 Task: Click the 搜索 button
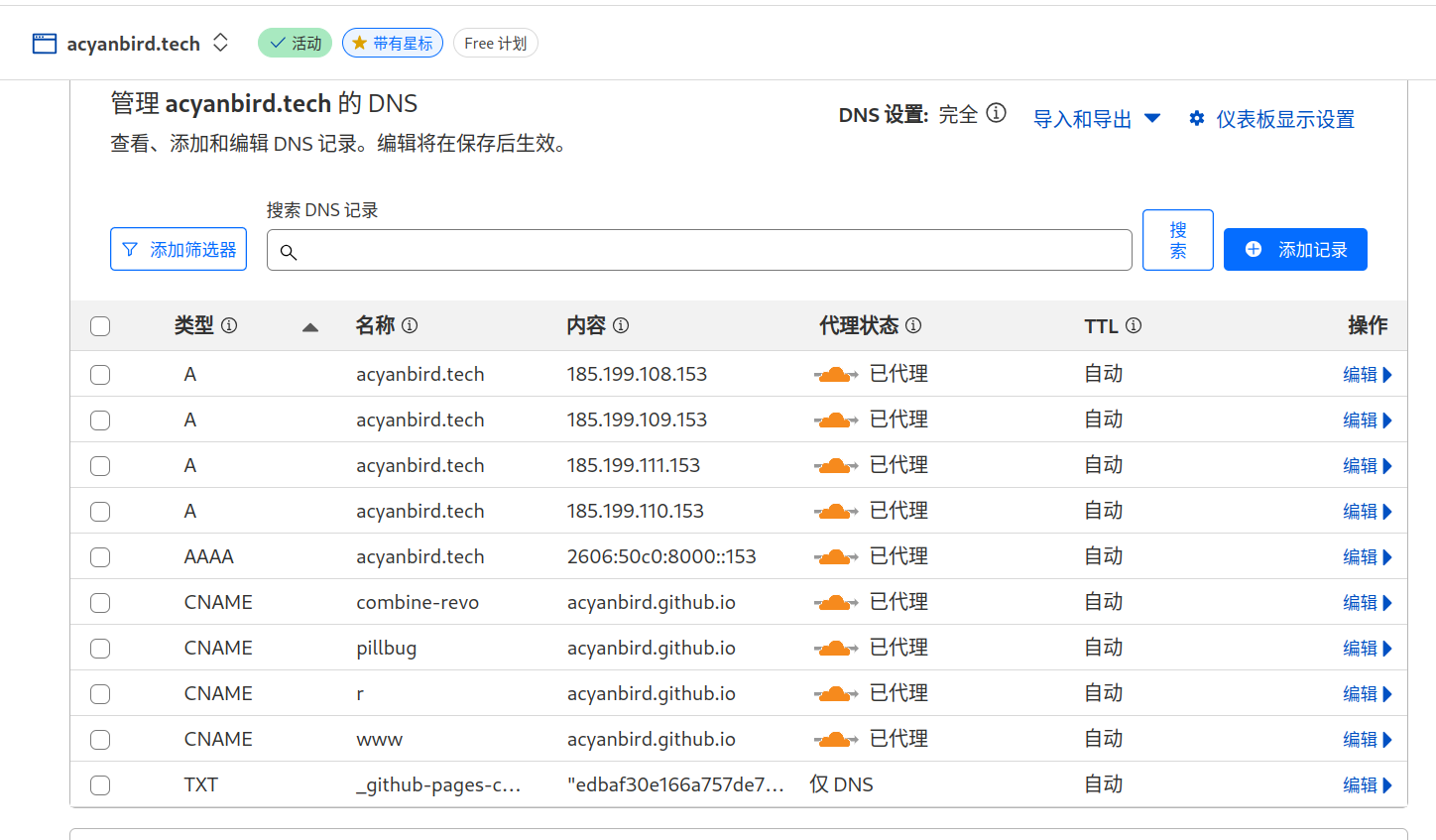click(x=1178, y=240)
